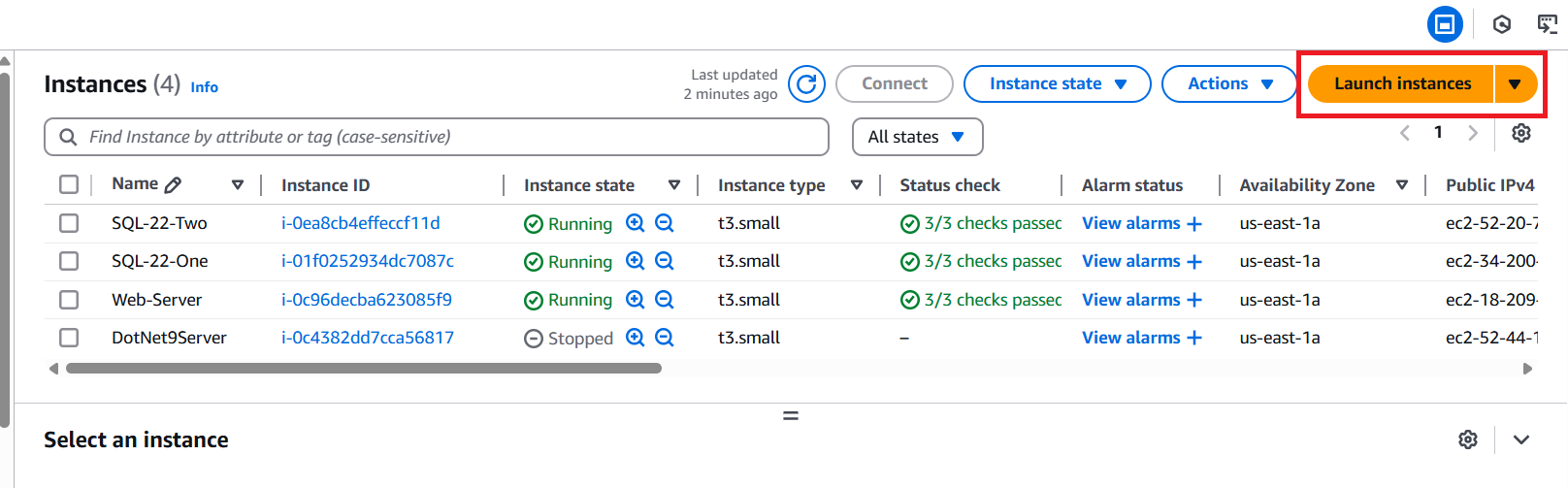The height and width of the screenshot is (488, 1568).
Task: Select all instances checkbox in header
Action: 69,184
